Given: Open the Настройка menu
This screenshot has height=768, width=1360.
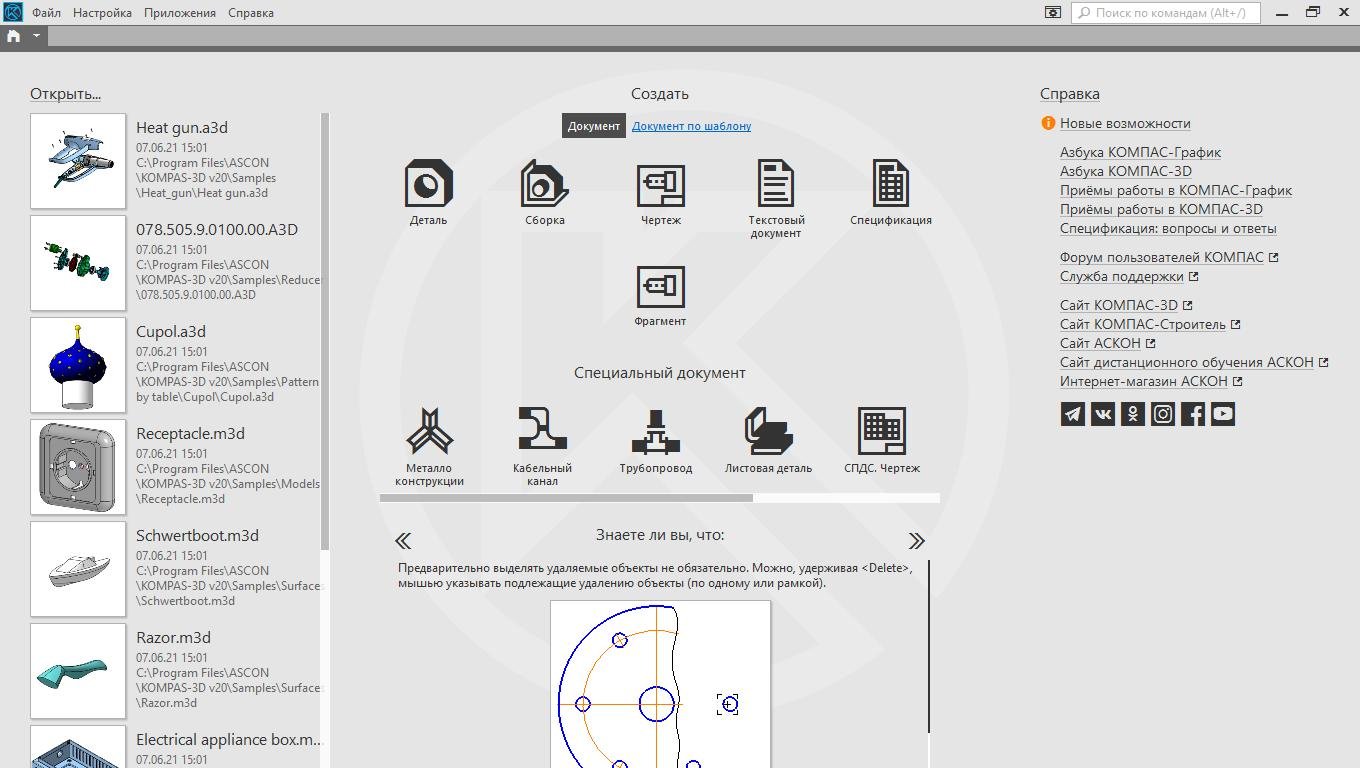Looking at the screenshot, I should tap(102, 13).
